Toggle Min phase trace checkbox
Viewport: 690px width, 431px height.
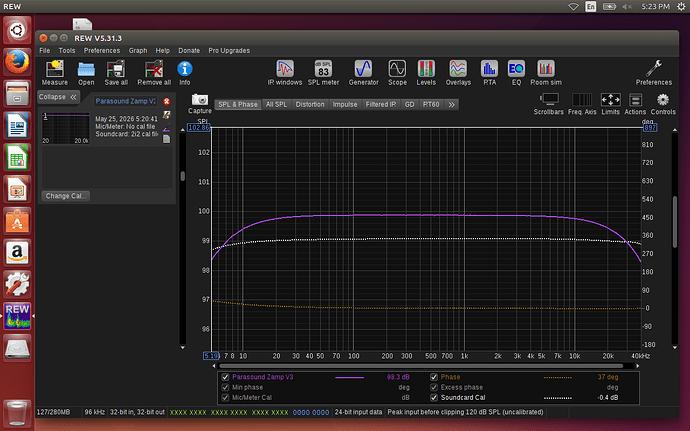(225, 387)
